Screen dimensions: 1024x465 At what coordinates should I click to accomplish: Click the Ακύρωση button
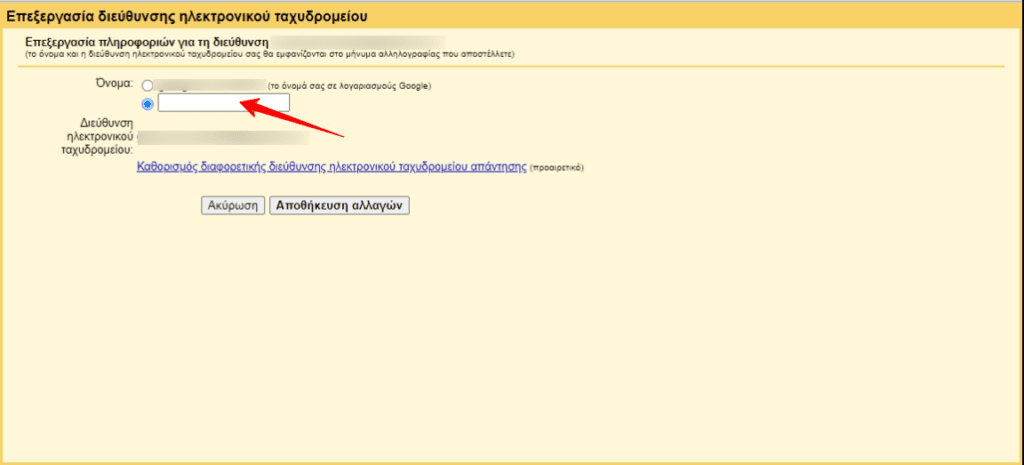(232, 205)
